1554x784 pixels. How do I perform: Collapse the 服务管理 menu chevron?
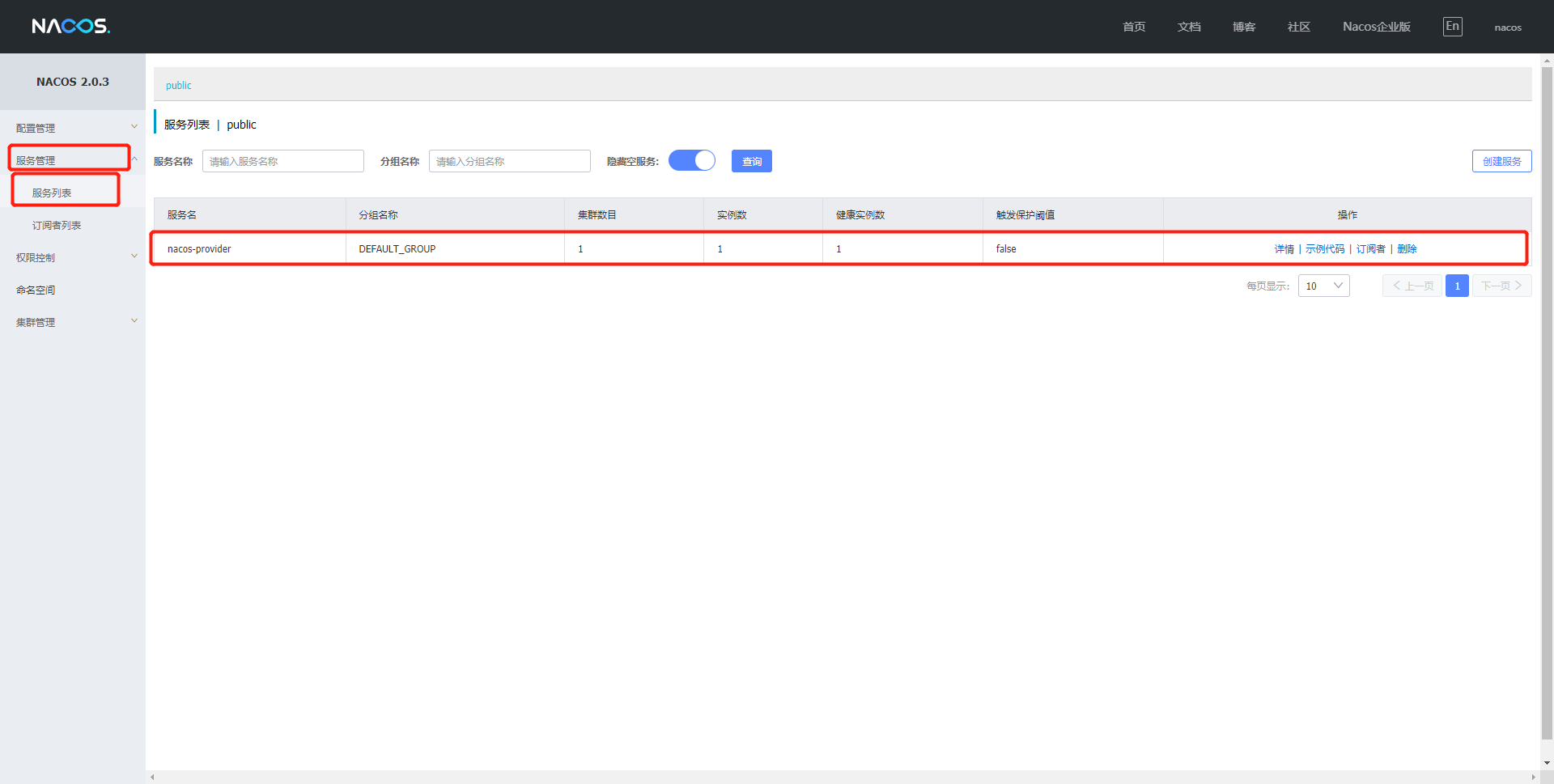coord(134,159)
